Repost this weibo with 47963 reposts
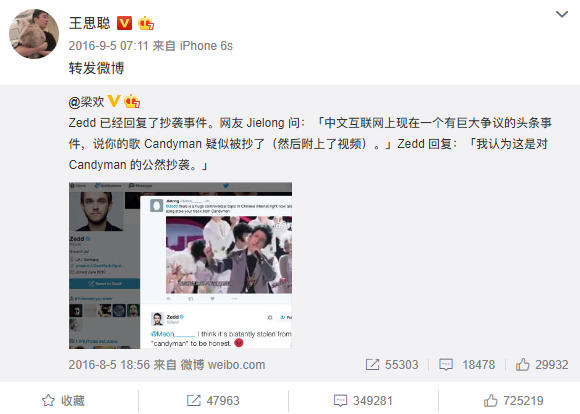This screenshot has width=580, height=414. [x=213, y=401]
